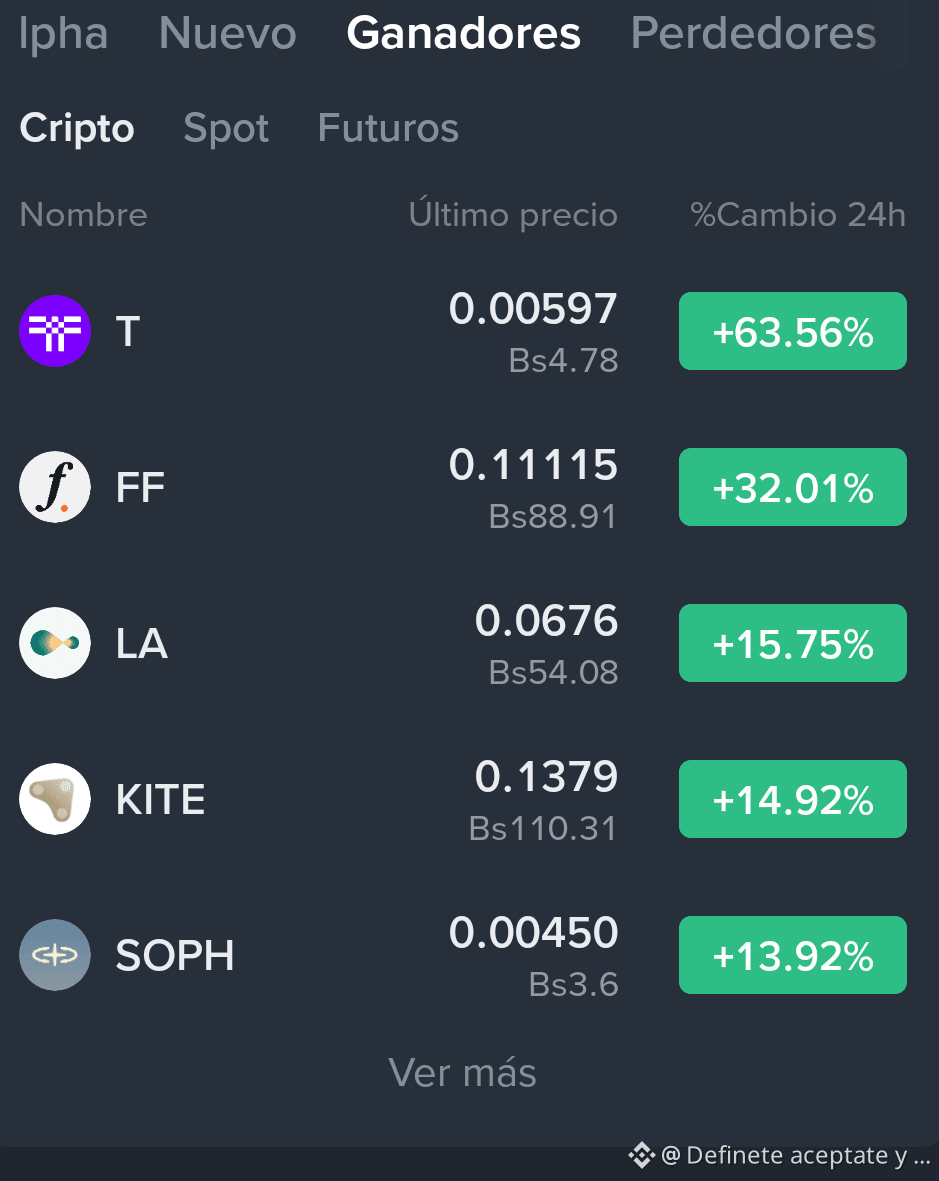Click the Binance logo in footer
The image size is (939, 1181).
click(642, 1155)
